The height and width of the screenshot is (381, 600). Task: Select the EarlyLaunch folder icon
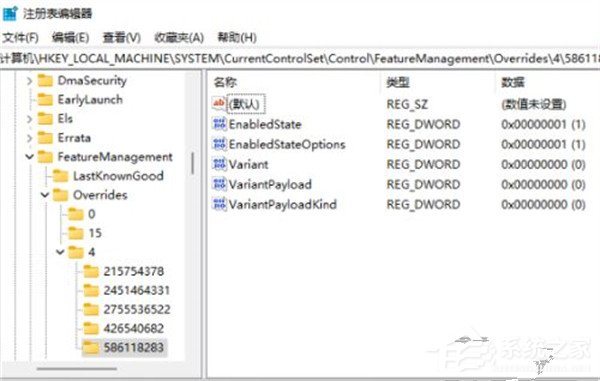pos(45,100)
